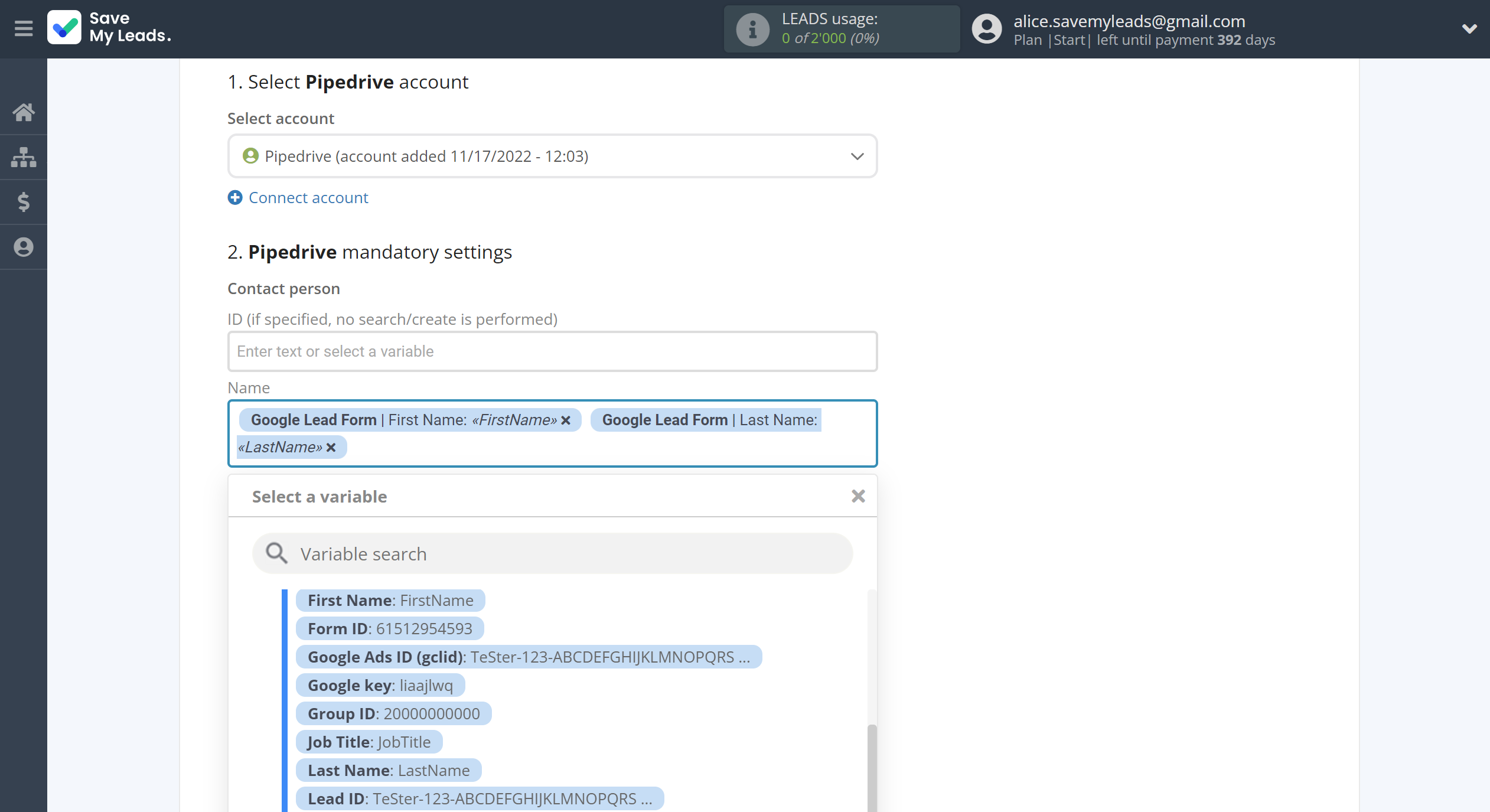
Task: Go to Home in sidebar
Action: tap(24, 112)
